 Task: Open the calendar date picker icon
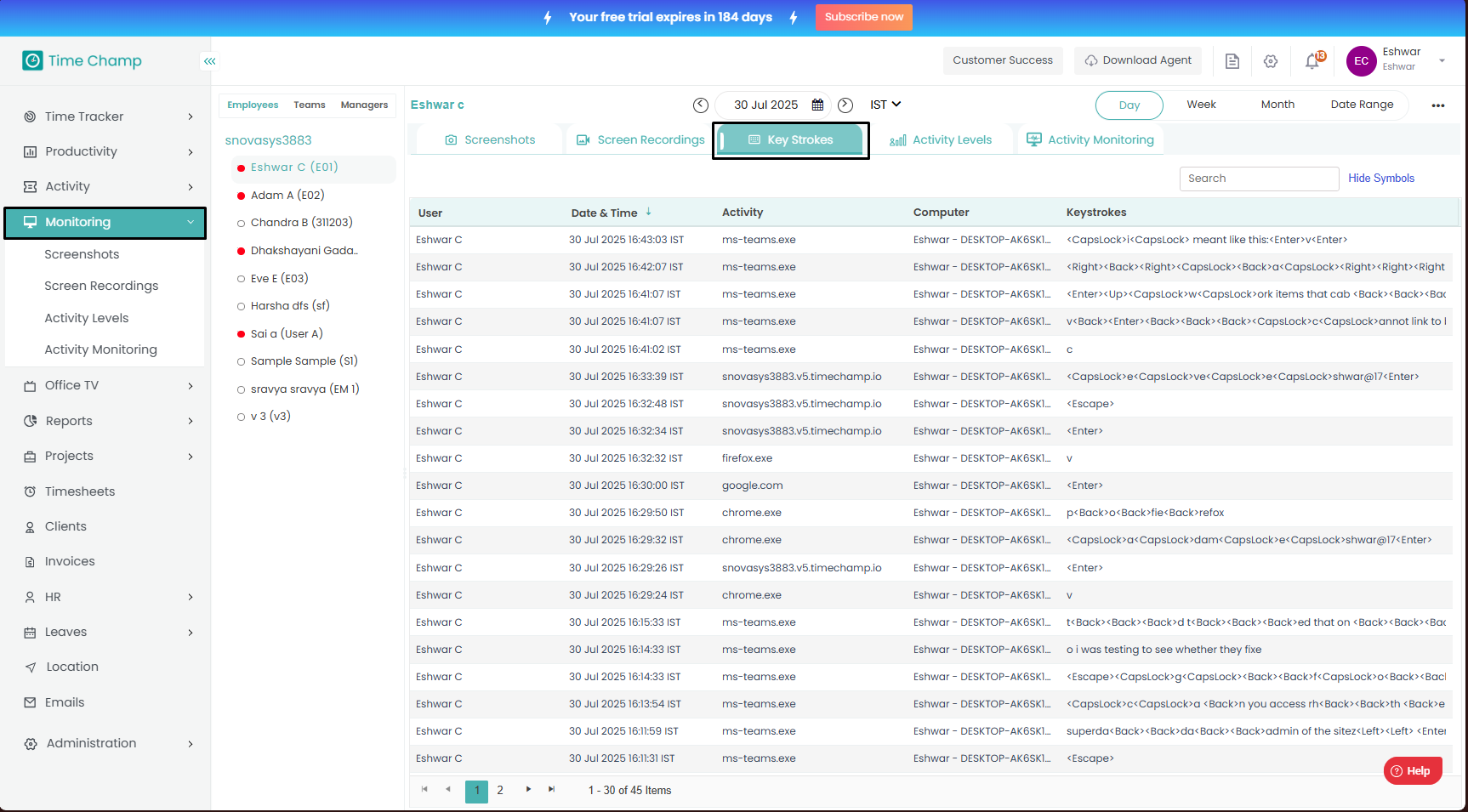click(x=817, y=105)
